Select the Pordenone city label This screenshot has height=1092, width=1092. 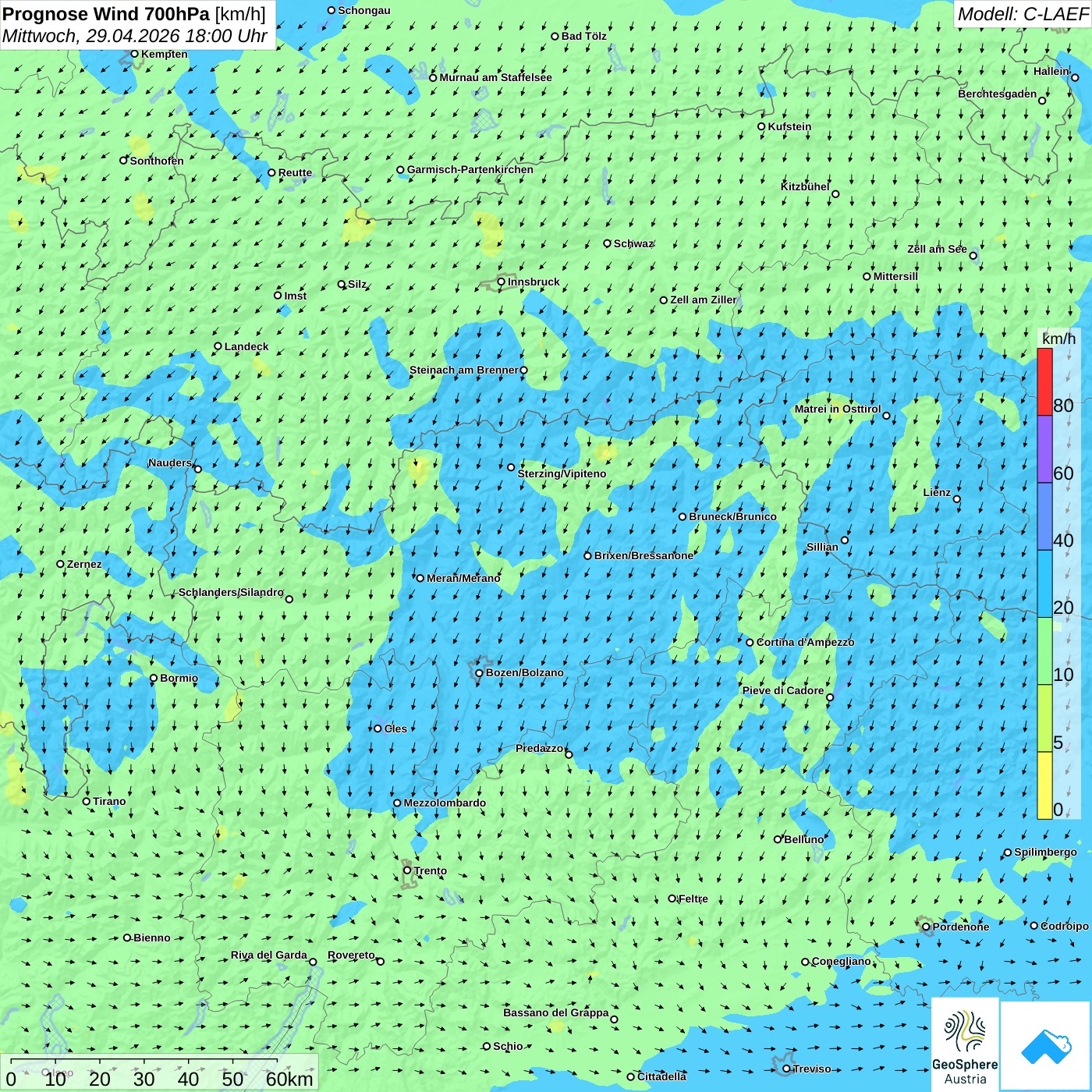[961, 927]
